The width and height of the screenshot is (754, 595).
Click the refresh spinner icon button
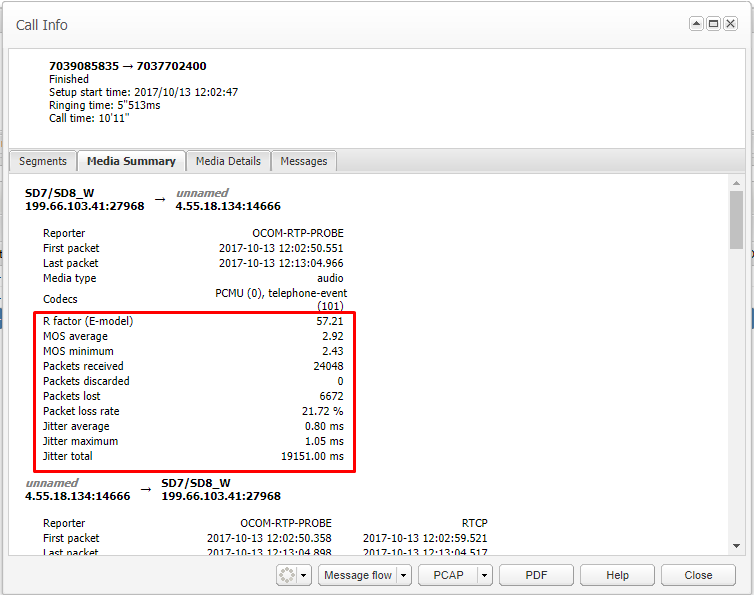pos(287,575)
